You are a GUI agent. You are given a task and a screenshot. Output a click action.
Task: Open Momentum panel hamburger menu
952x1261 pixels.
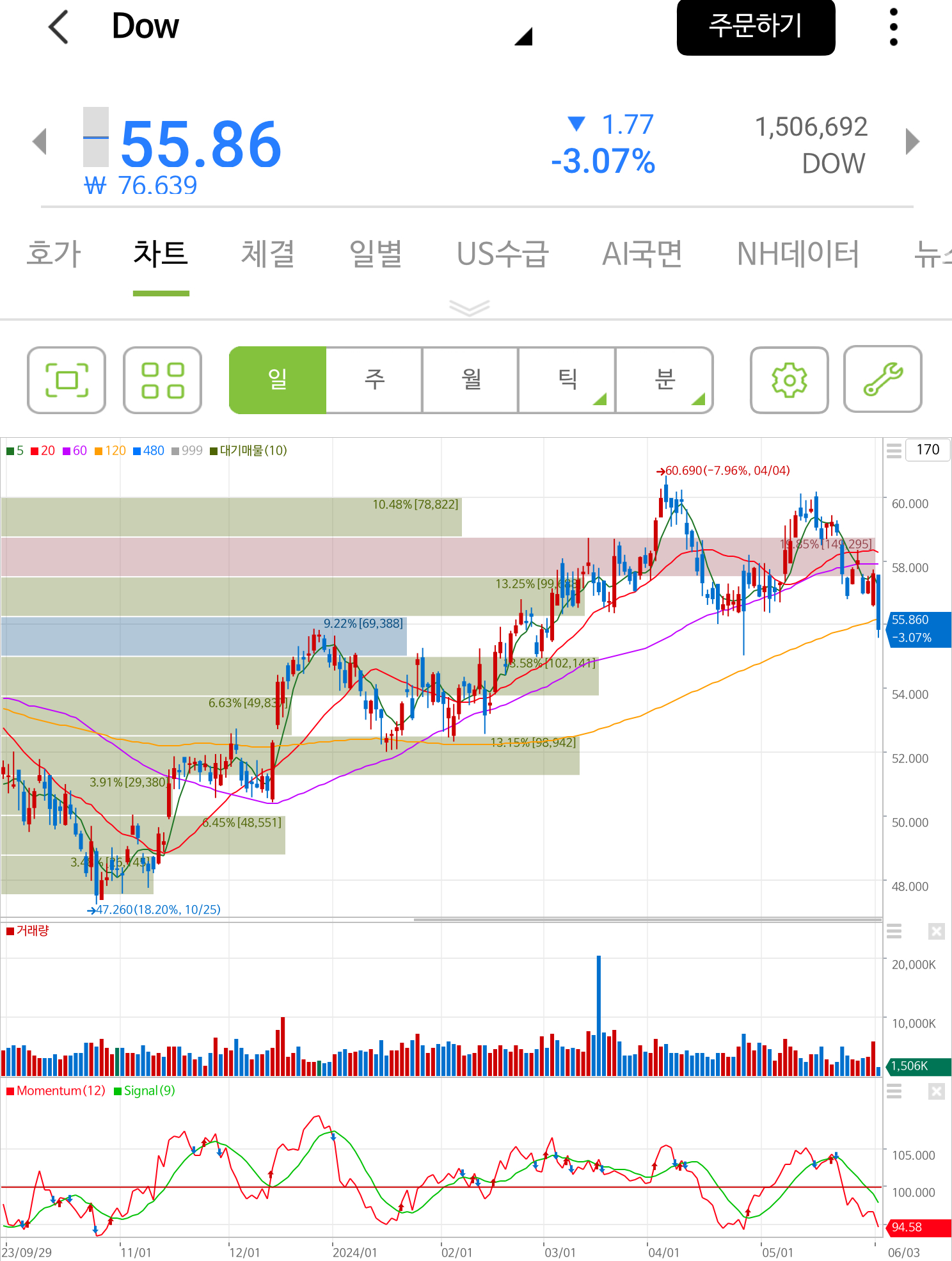tap(894, 1091)
